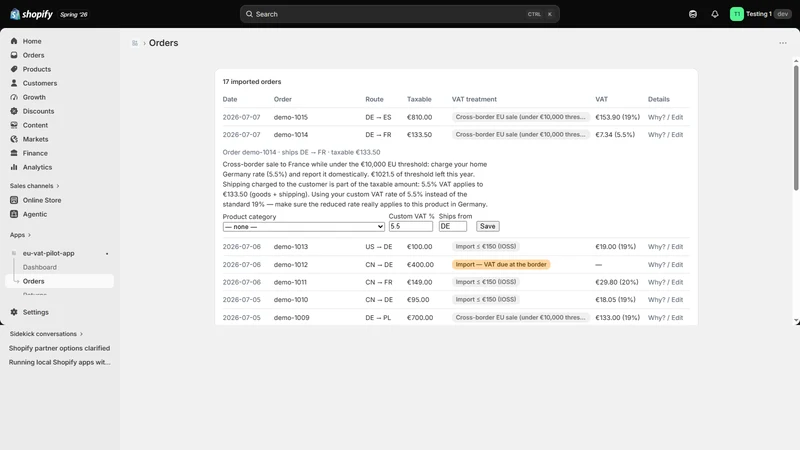Open the Product category dropdown
The height and width of the screenshot is (450, 800).
pos(304,227)
